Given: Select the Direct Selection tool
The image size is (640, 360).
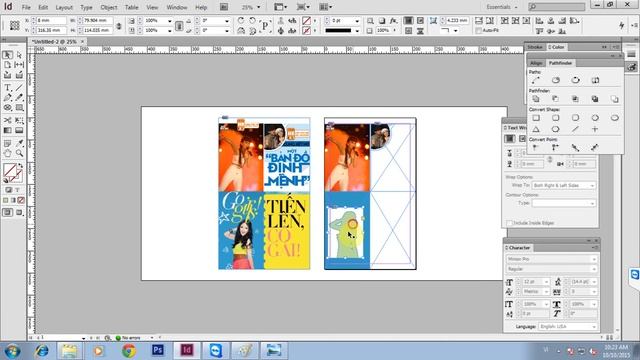Looking at the screenshot, I should coord(19,55).
